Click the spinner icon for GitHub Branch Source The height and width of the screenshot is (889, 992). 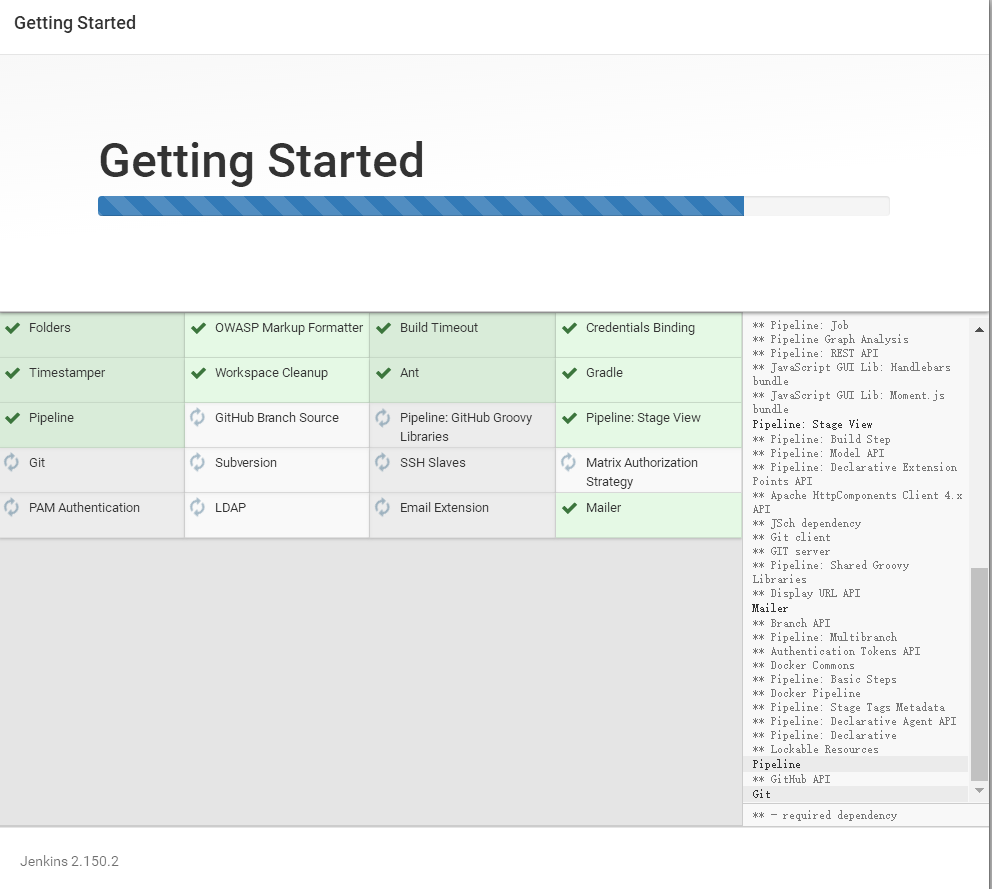[x=197, y=417]
